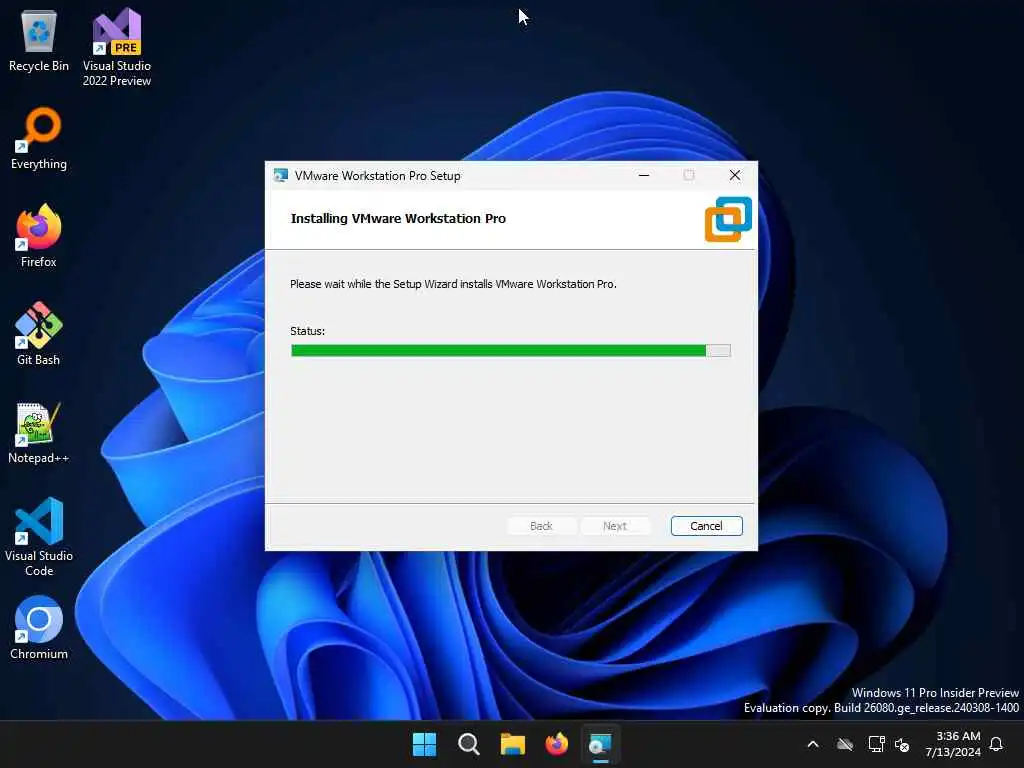Click the greyed-out Back button

click(x=541, y=526)
